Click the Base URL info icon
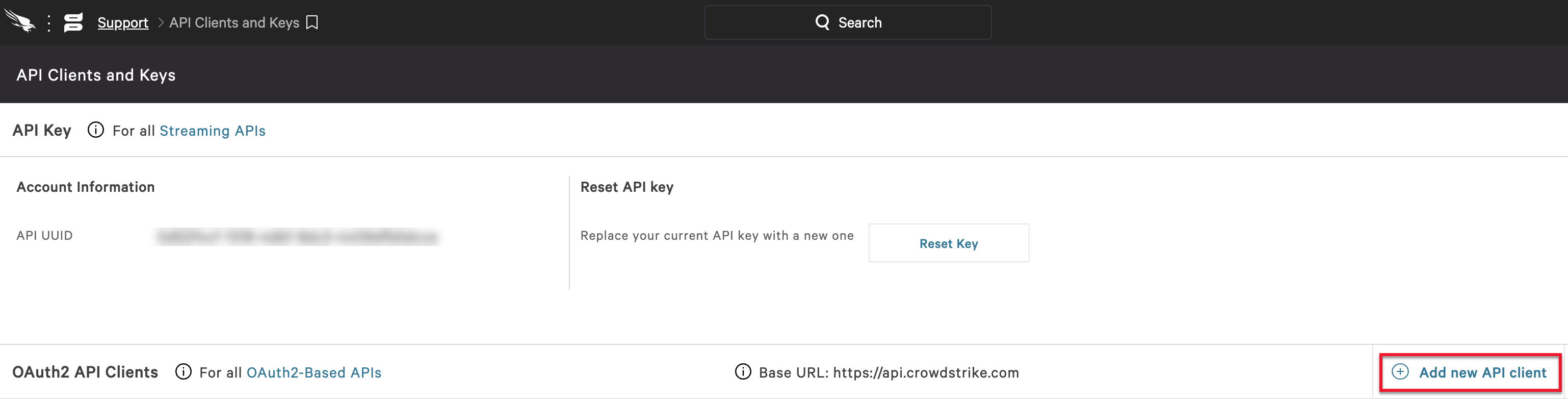1568x399 pixels. [743, 372]
